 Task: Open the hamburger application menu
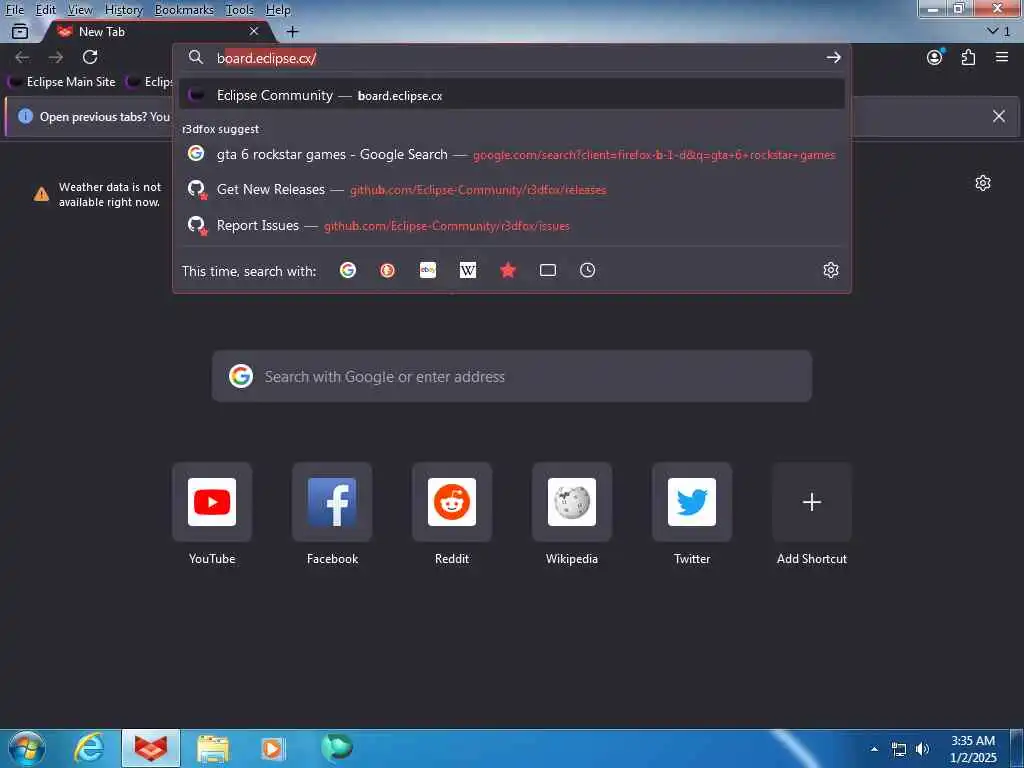tap(1002, 57)
